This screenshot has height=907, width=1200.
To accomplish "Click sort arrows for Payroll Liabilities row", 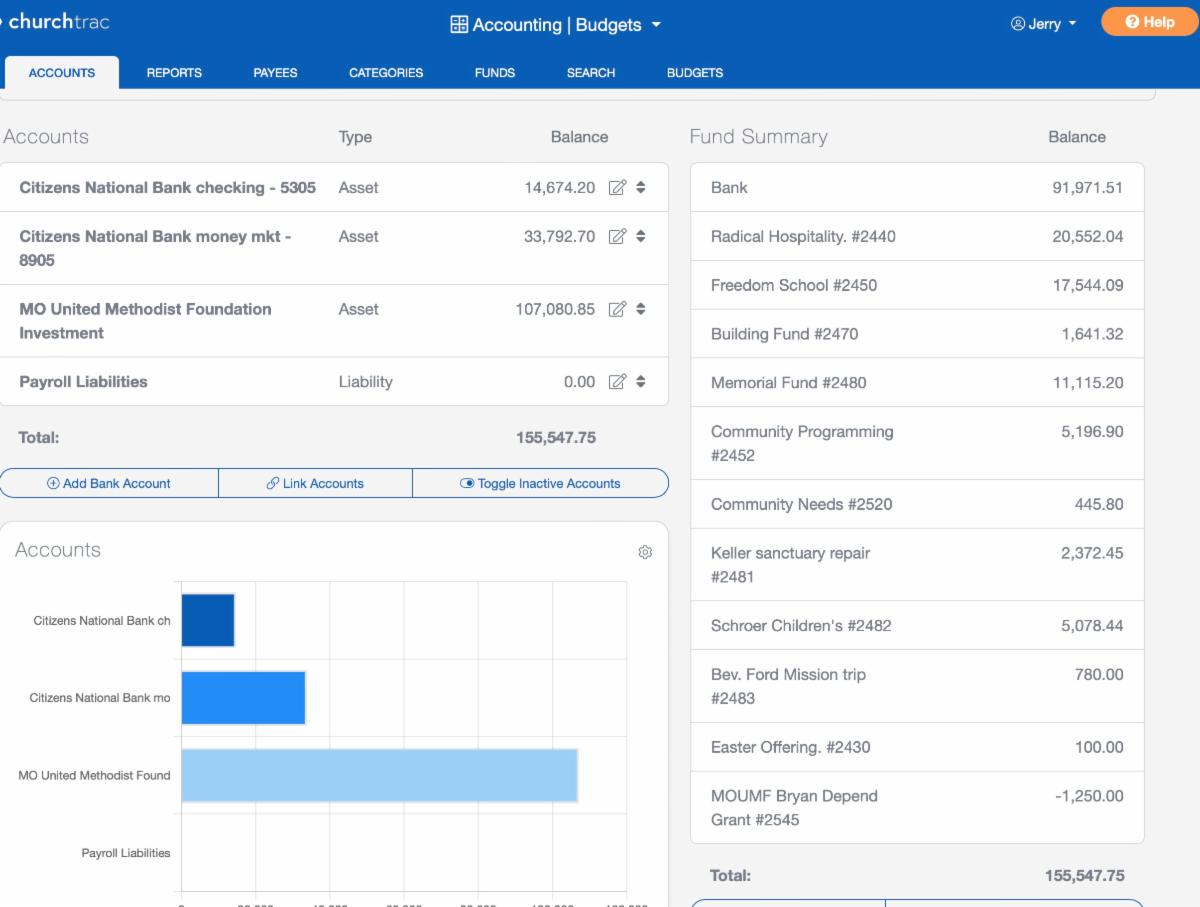I will [641, 382].
